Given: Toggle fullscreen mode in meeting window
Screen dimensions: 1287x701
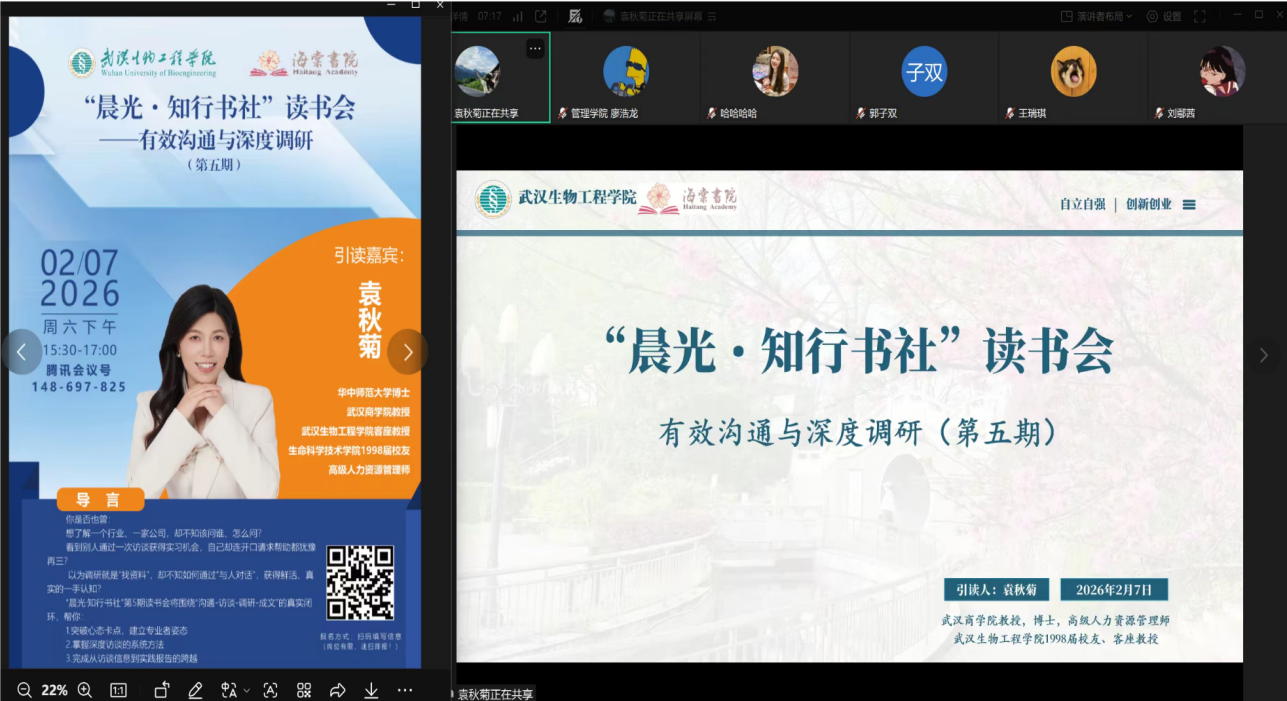Looking at the screenshot, I should pos(1200,16).
